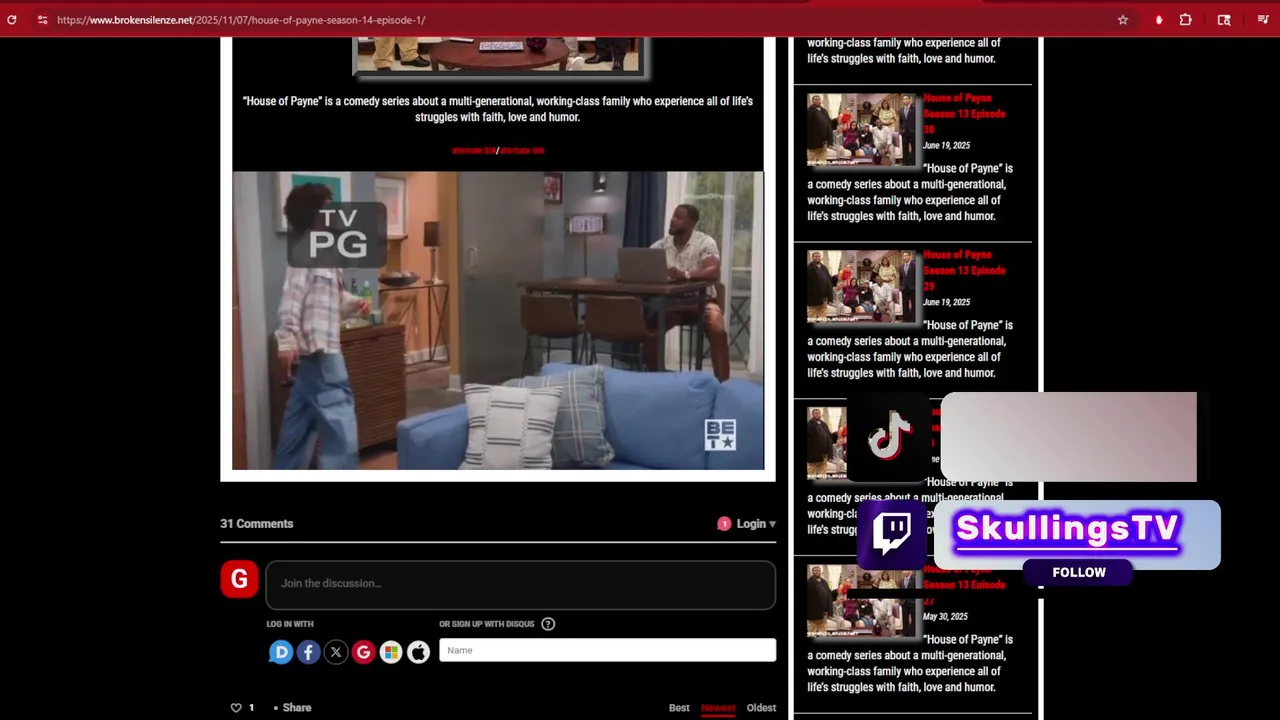This screenshot has height=720, width=1280.
Task: Sort comments by Best
Action: coord(679,708)
